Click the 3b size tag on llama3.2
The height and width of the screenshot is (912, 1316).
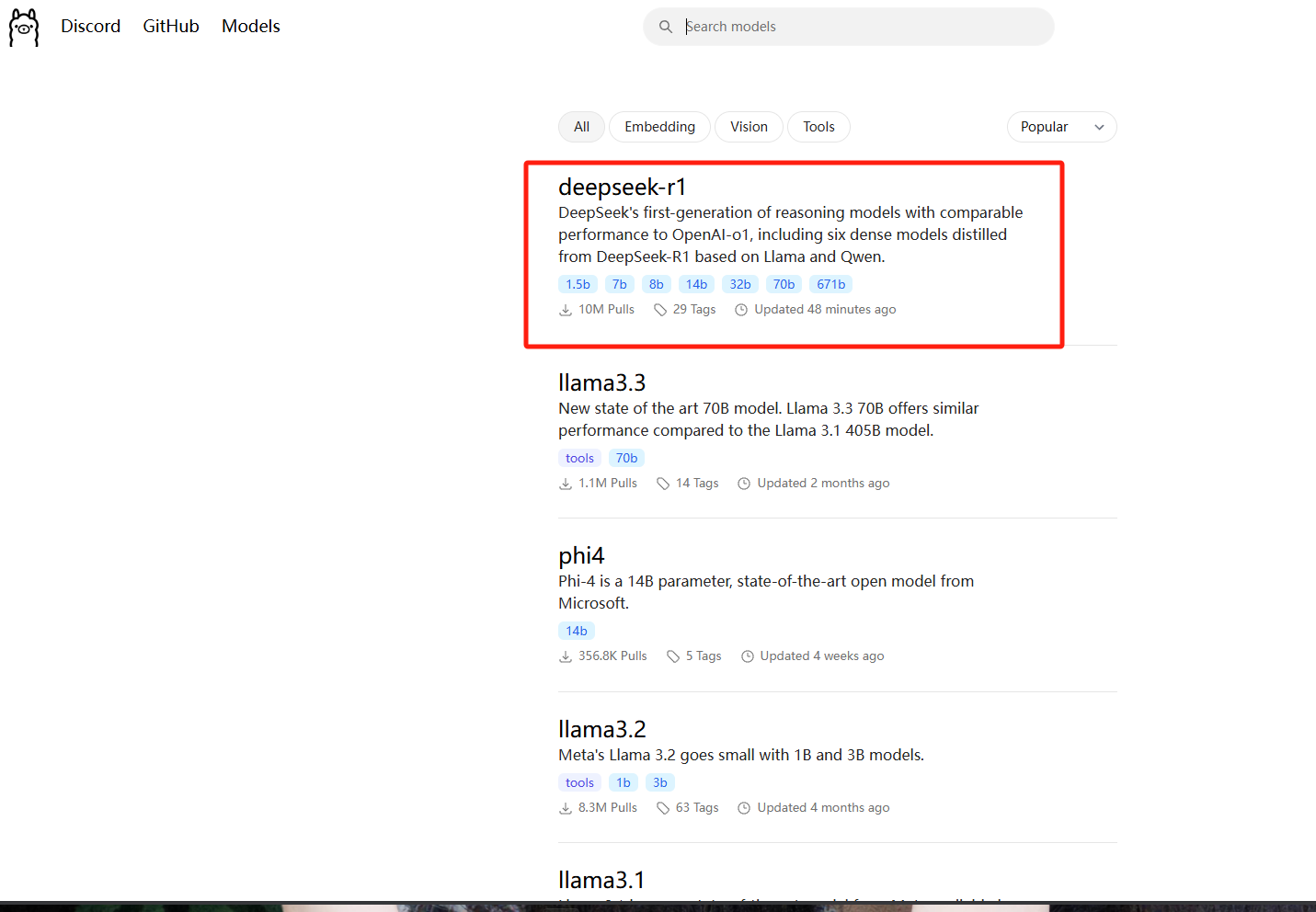660,782
